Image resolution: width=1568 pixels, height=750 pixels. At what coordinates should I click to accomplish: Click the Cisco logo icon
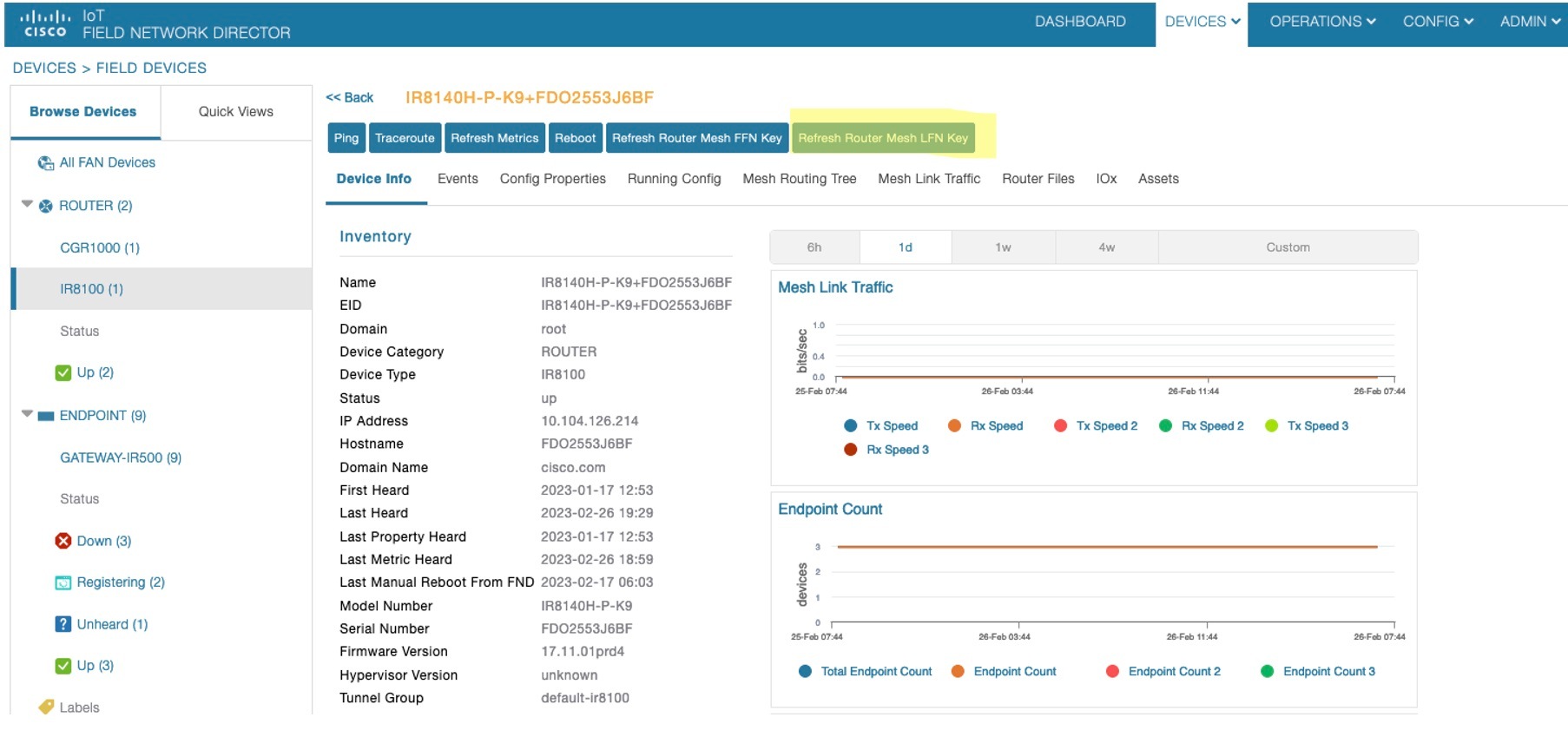(43, 23)
